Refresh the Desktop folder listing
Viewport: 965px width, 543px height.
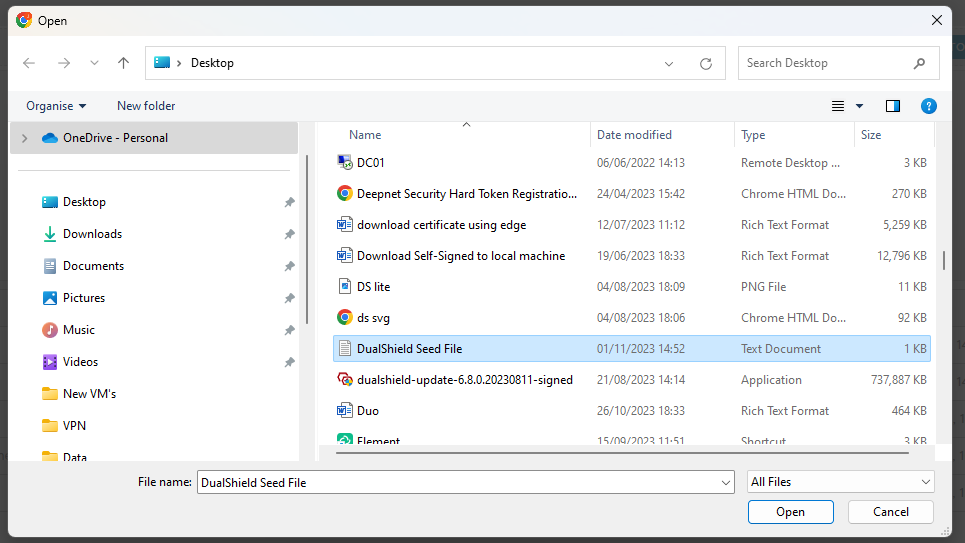pos(705,63)
